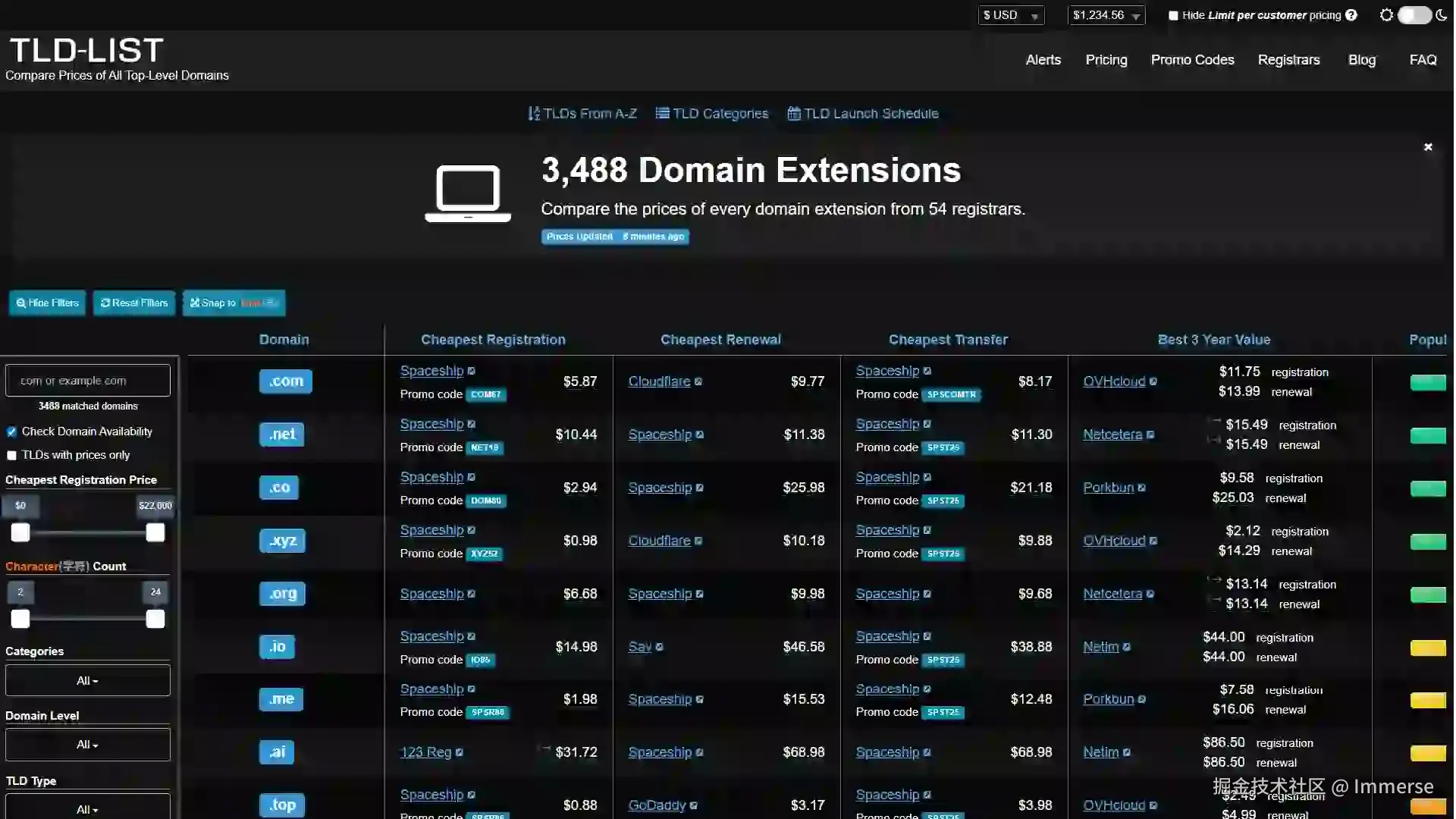The height and width of the screenshot is (819, 1456).
Task: Dismiss the Domain Extensions banner with the X
Action: click(x=1428, y=146)
